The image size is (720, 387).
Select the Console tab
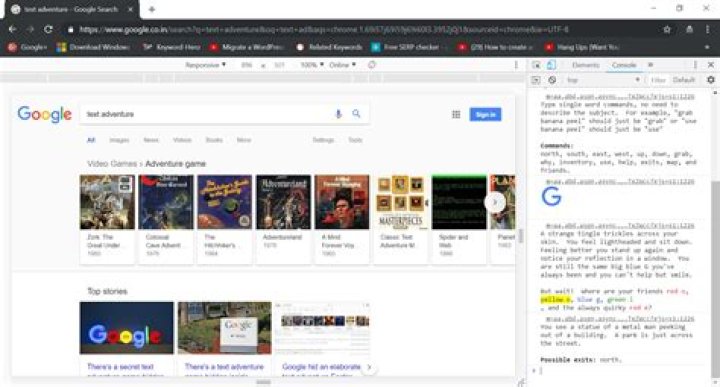point(624,65)
